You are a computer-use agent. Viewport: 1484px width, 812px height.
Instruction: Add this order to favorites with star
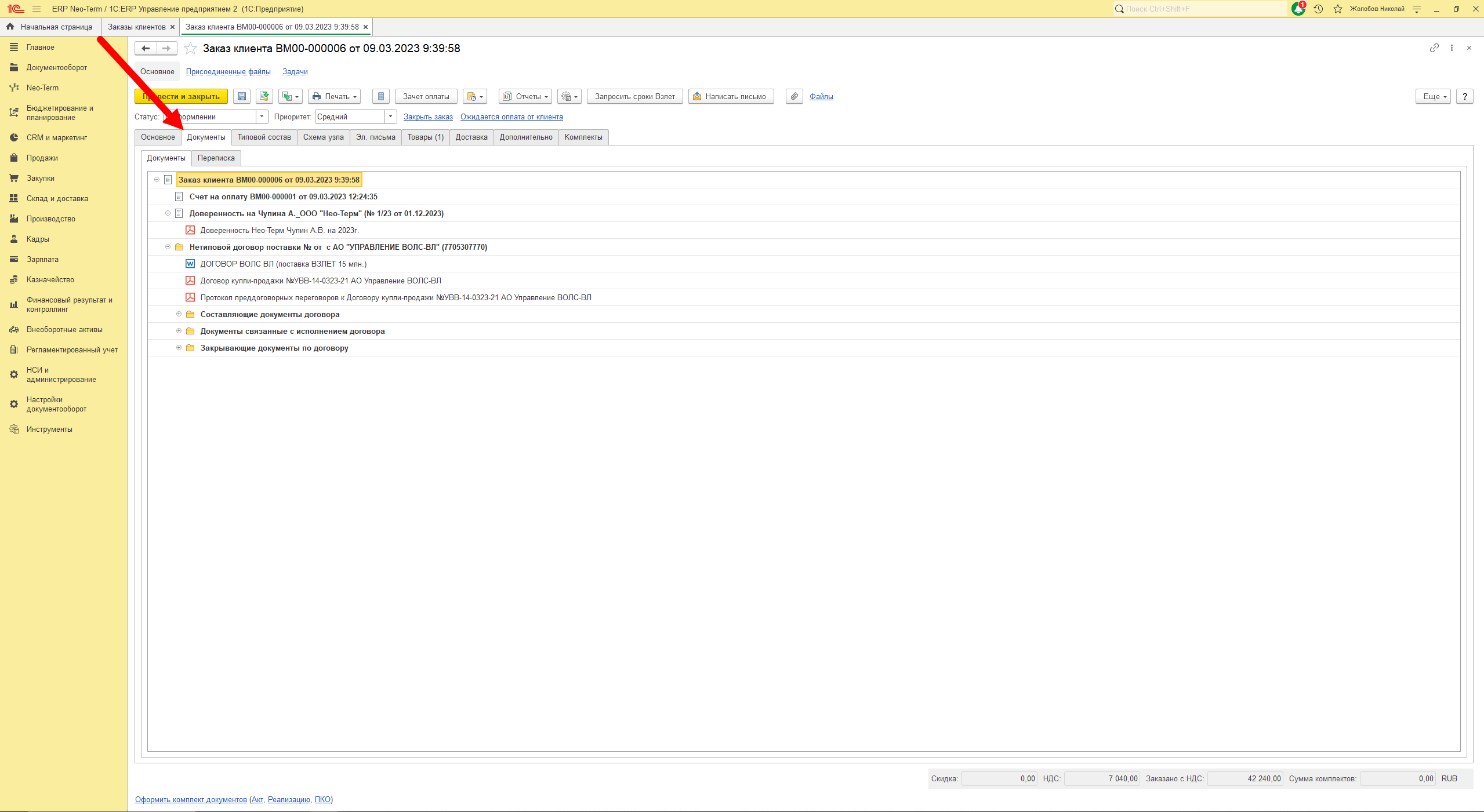click(190, 49)
